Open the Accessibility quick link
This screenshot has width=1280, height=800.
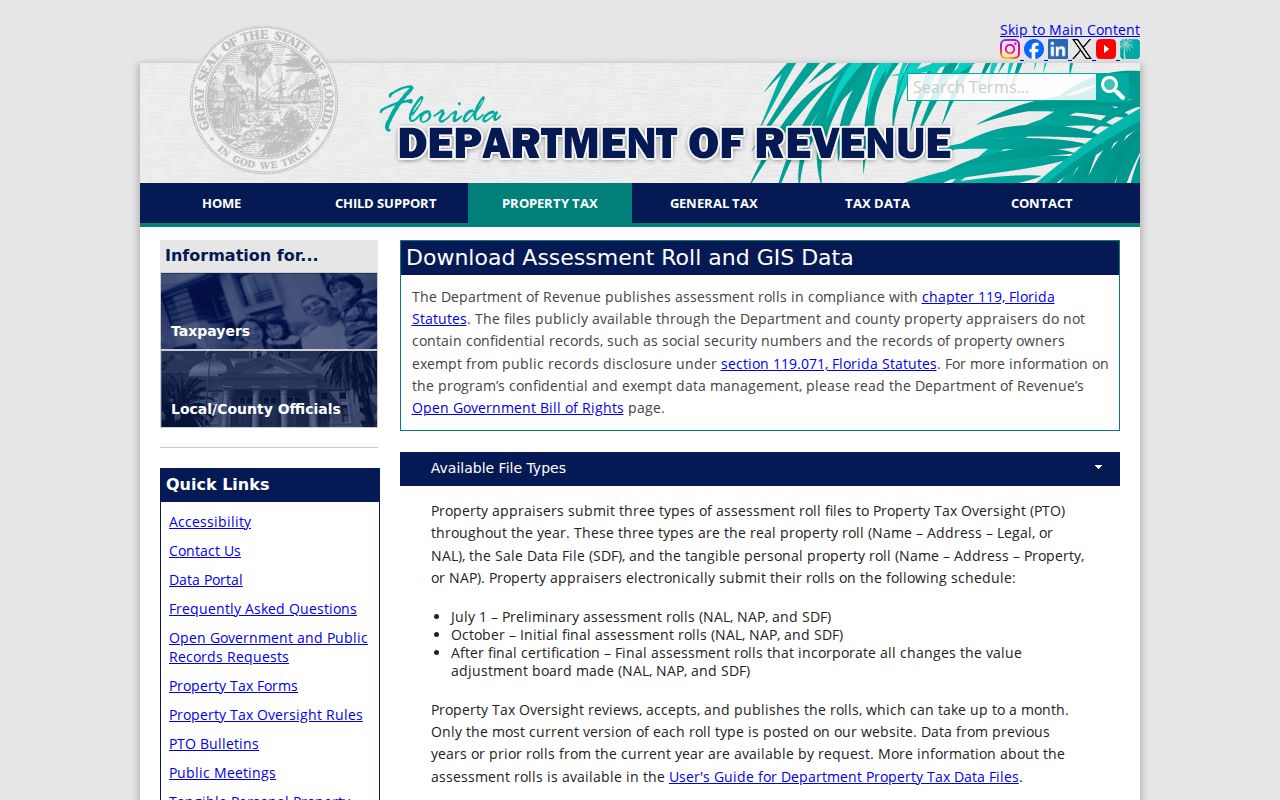(210, 522)
